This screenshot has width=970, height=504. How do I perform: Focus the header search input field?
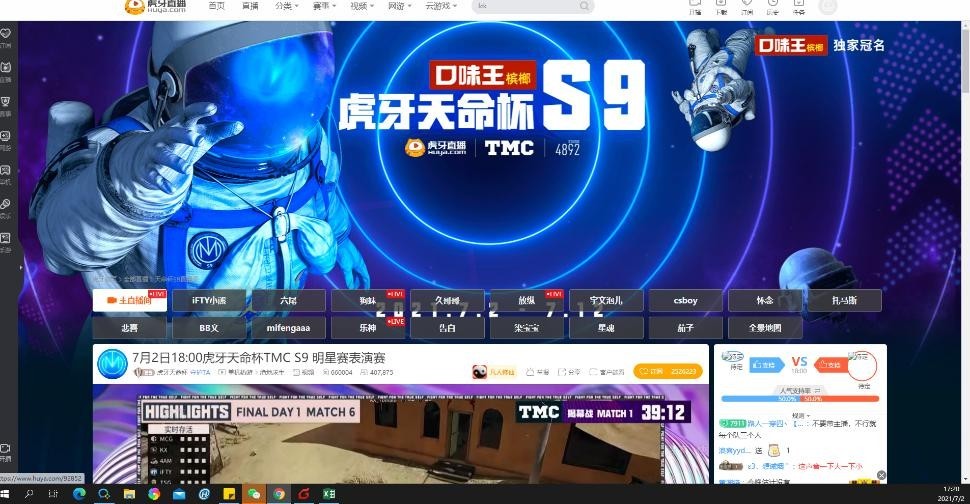[526, 6]
